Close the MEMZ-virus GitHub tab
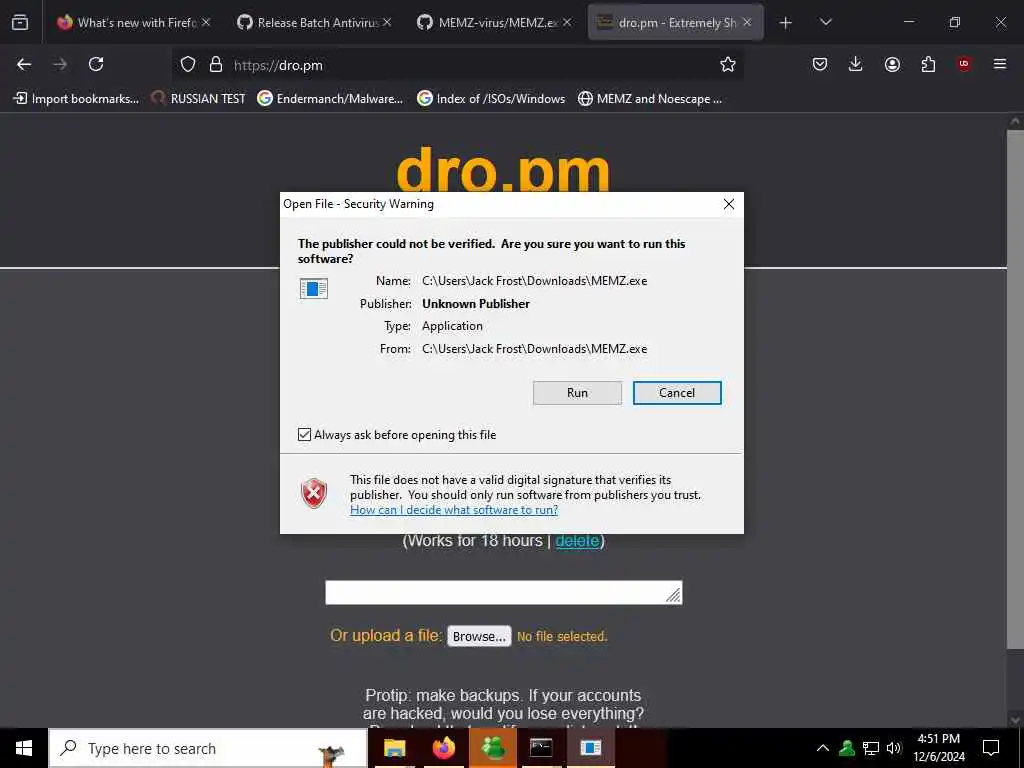The height and width of the screenshot is (768, 1024). 567,22
